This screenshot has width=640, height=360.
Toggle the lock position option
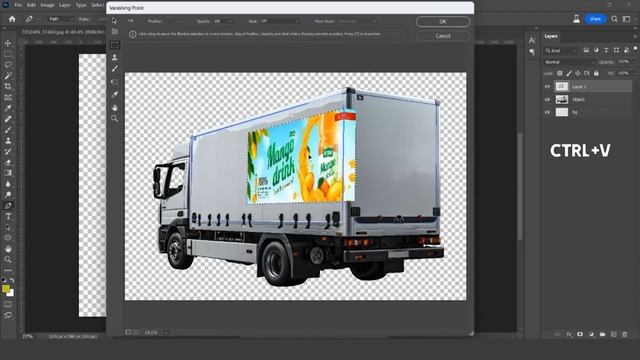578,73
